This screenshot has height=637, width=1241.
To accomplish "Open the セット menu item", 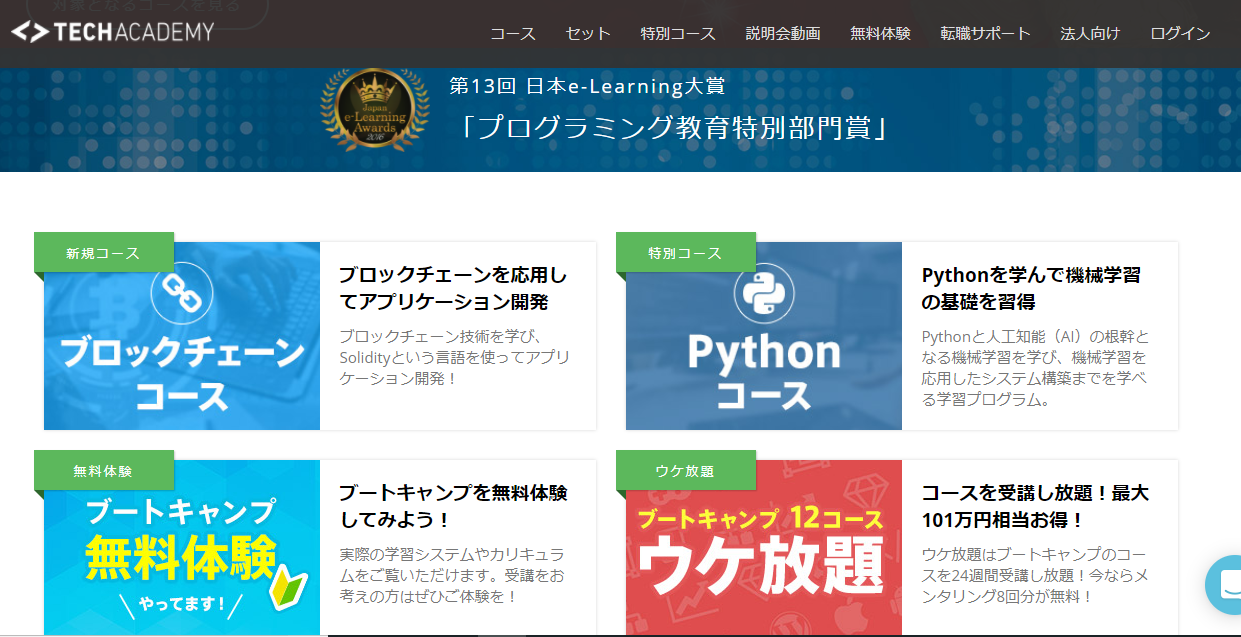I will tap(588, 34).
